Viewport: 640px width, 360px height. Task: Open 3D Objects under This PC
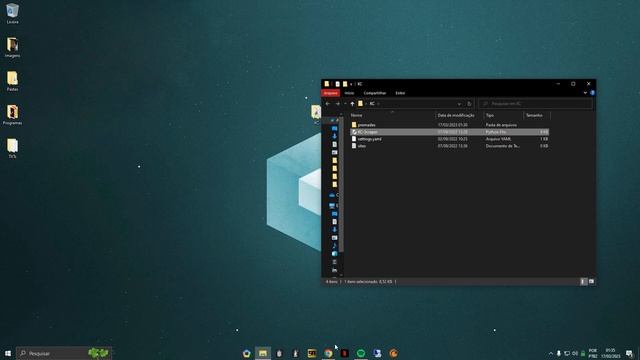[334, 253]
